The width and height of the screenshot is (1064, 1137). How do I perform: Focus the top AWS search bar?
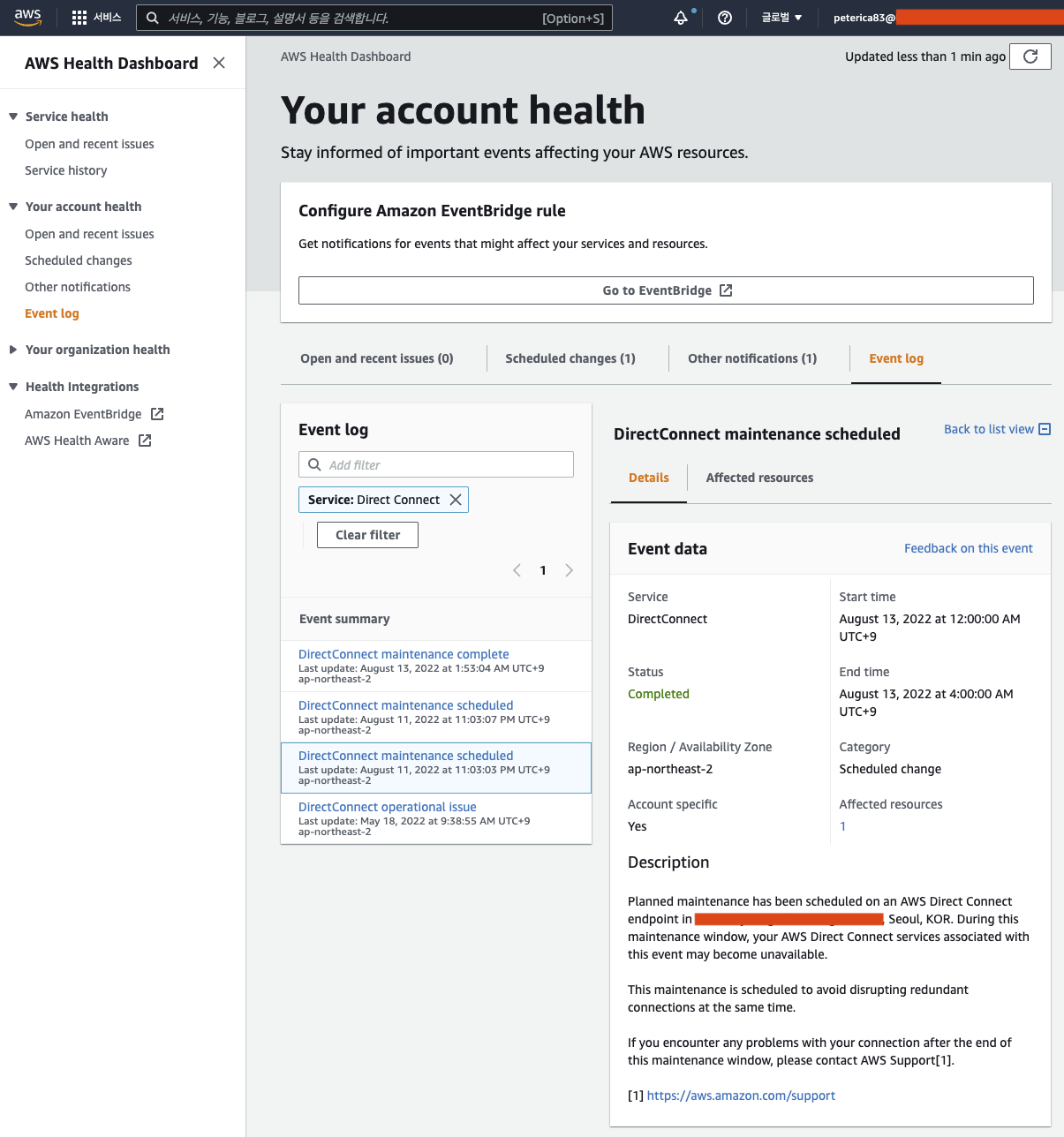click(374, 18)
